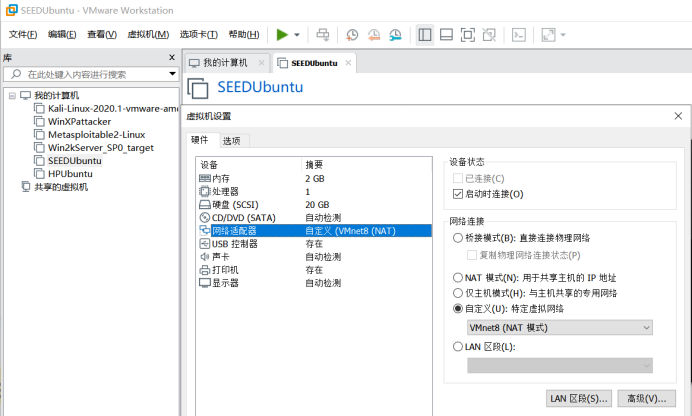Select NAT 模式(N) radio button
Screen dimensions: 692x416
pyautogui.click(x=458, y=277)
